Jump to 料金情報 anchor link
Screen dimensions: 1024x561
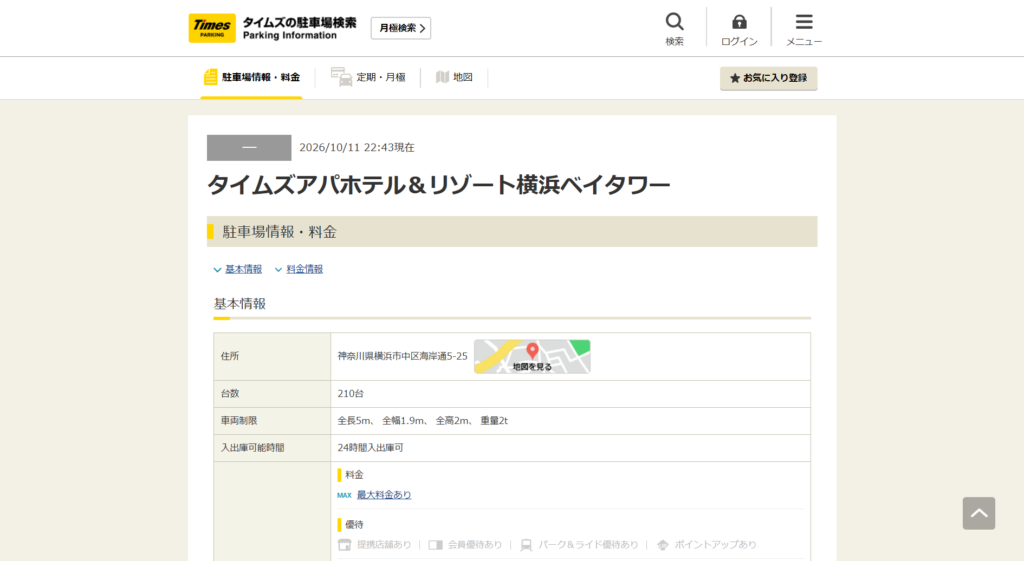tap(304, 269)
